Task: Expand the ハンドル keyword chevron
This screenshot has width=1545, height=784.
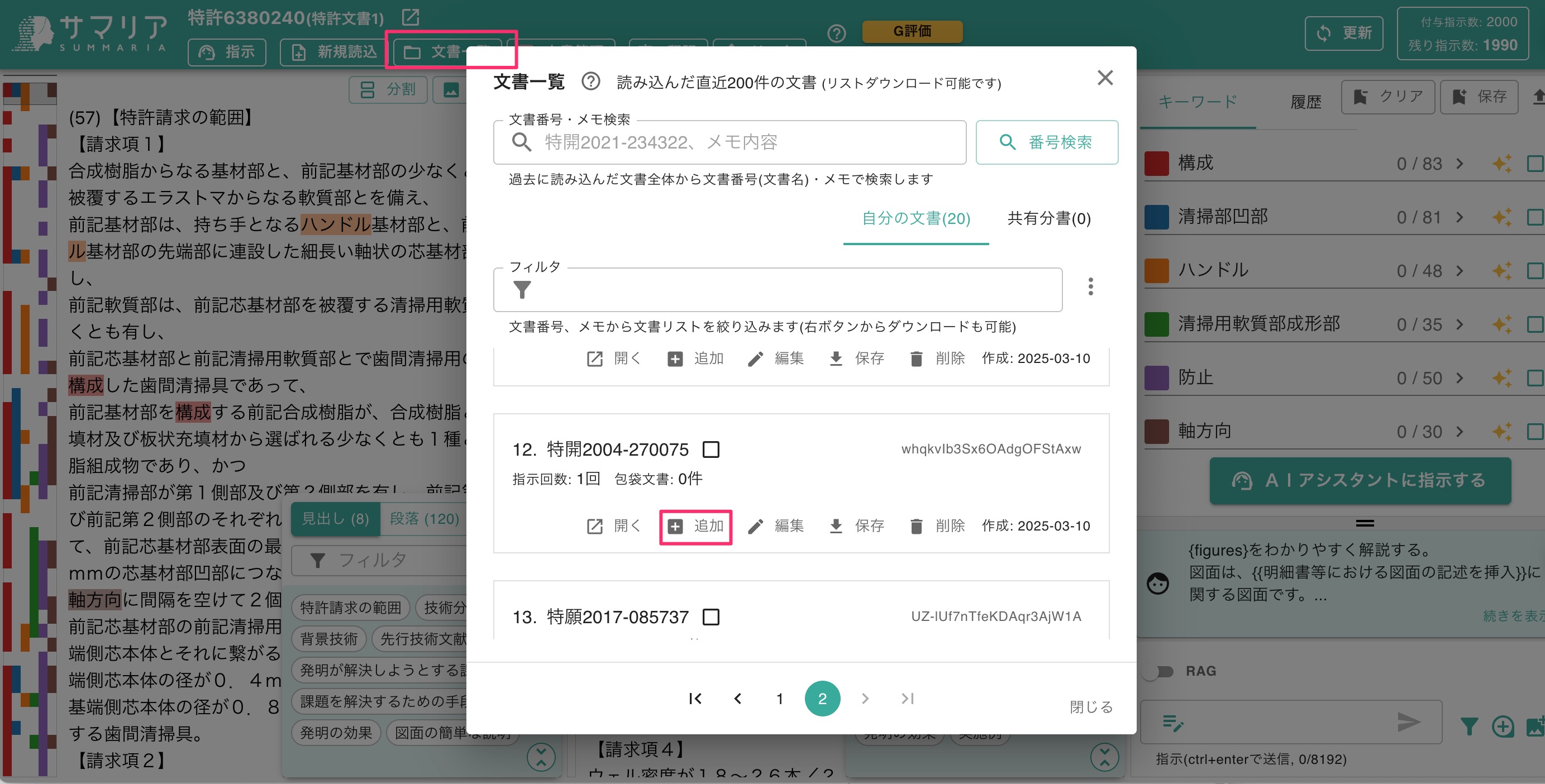Action: 1459,271
